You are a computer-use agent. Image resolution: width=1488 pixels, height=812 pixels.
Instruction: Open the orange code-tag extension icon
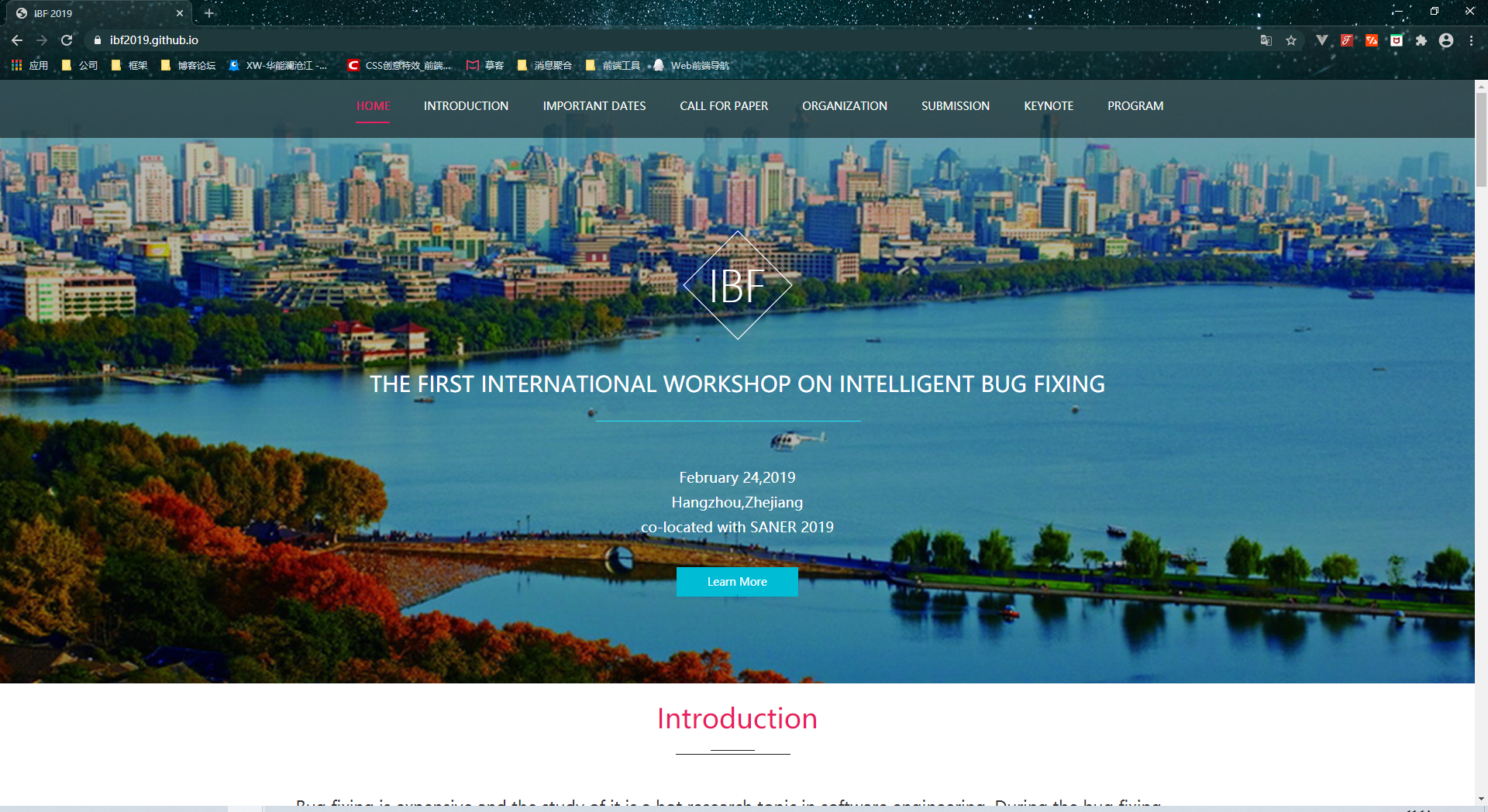click(1372, 40)
